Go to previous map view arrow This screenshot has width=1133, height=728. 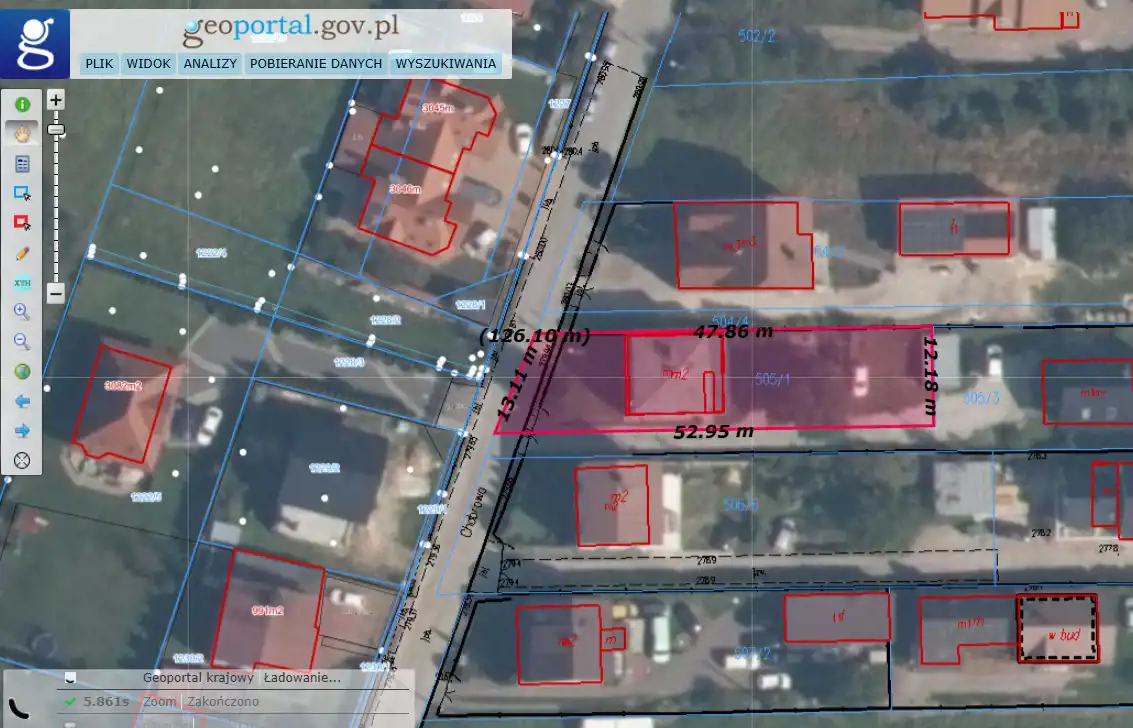tap(22, 402)
